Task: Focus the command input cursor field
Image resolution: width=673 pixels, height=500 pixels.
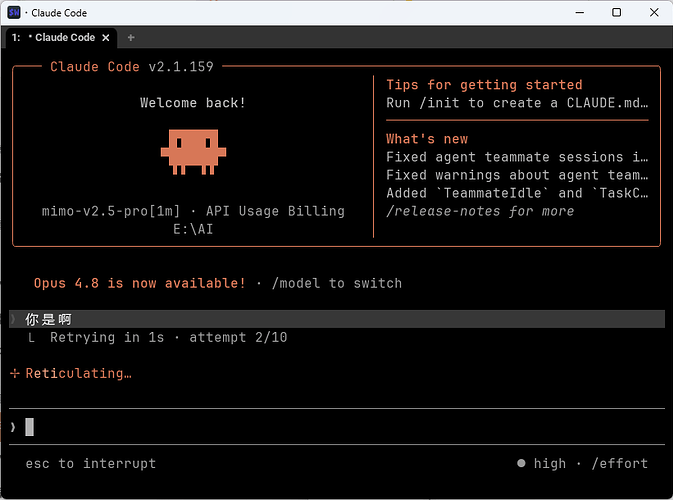Action: [x=337, y=427]
